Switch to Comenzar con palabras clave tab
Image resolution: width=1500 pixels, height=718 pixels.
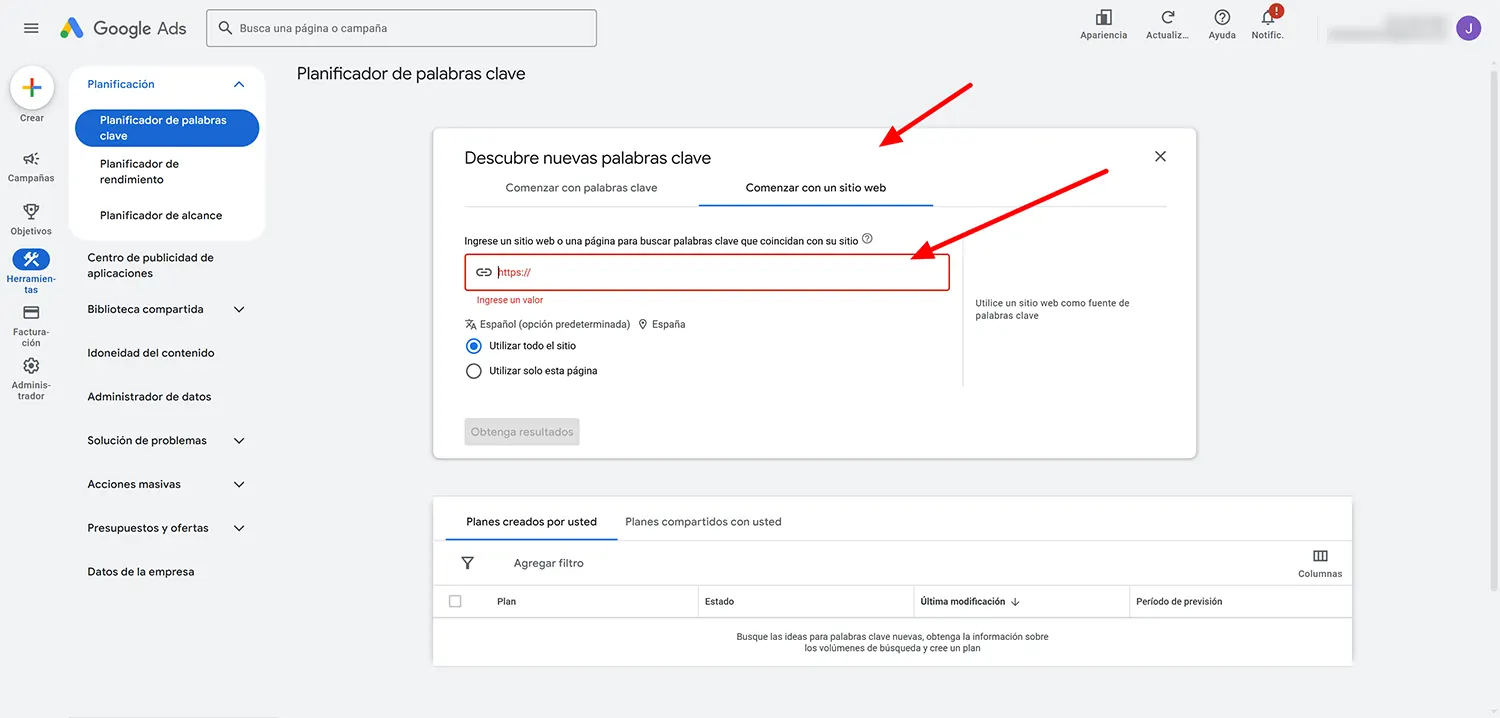(x=580, y=187)
